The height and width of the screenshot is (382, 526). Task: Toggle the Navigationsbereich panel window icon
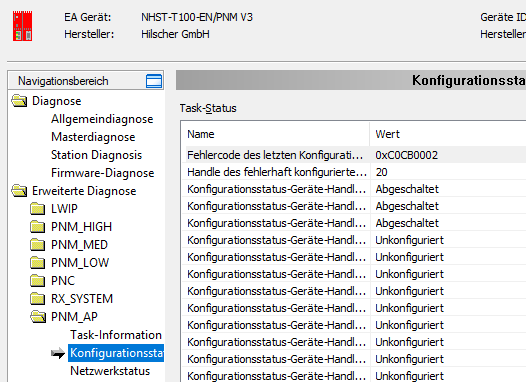154,81
